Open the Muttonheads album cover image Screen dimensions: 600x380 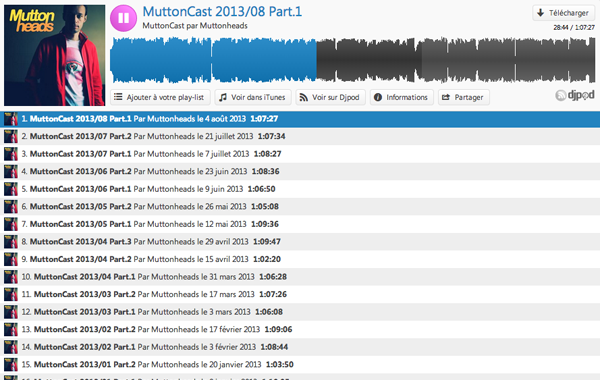54,55
